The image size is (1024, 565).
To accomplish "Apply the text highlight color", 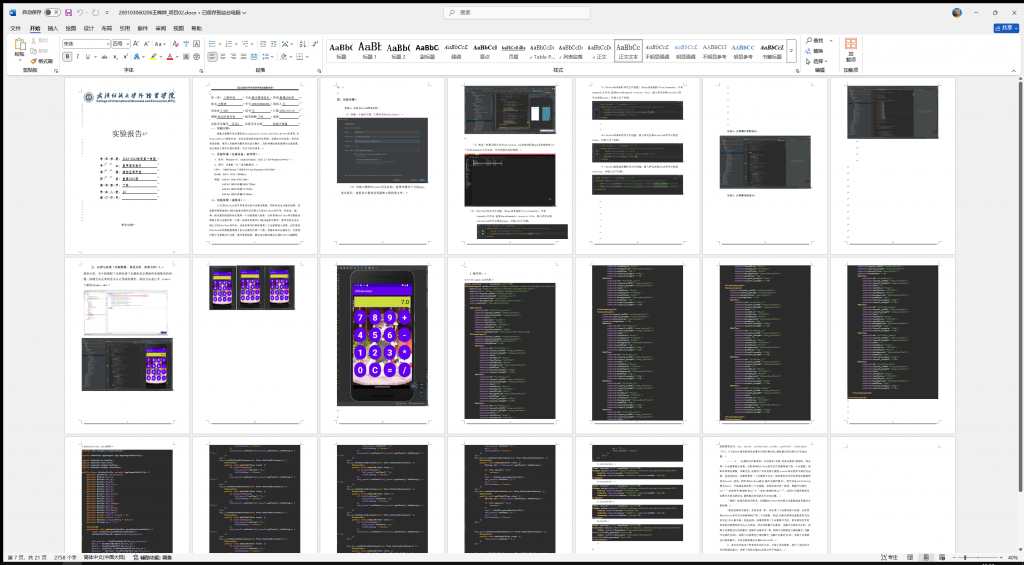I will pos(154,57).
